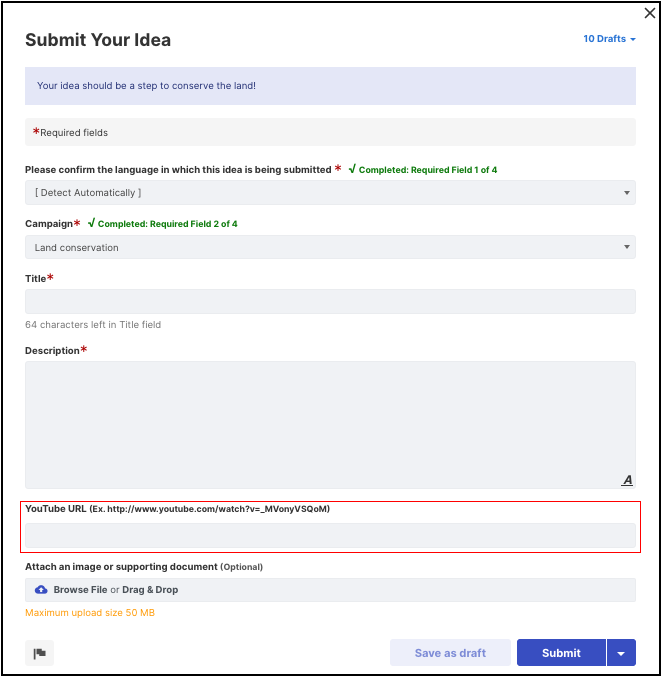Click the Drag & Drop text

click(x=150, y=590)
